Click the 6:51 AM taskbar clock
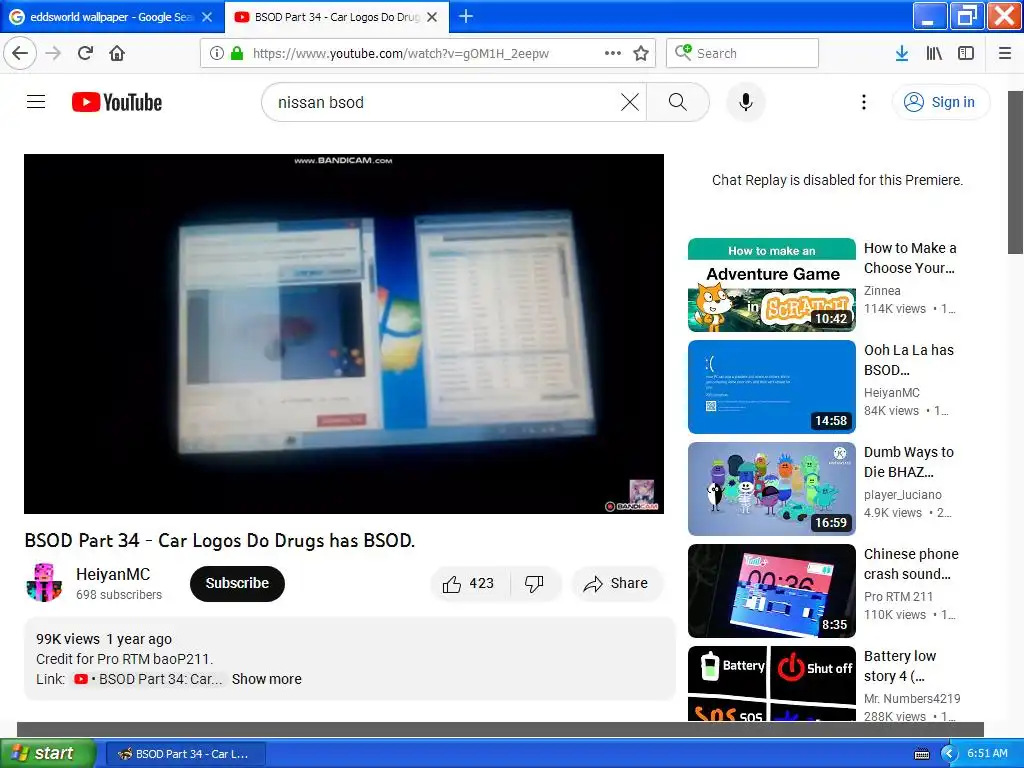The image size is (1024, 768). pos(987,753)
